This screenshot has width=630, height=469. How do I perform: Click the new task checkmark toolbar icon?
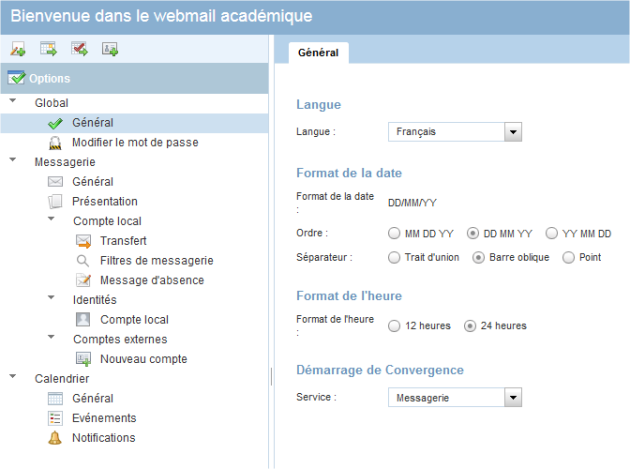(79, 49)
